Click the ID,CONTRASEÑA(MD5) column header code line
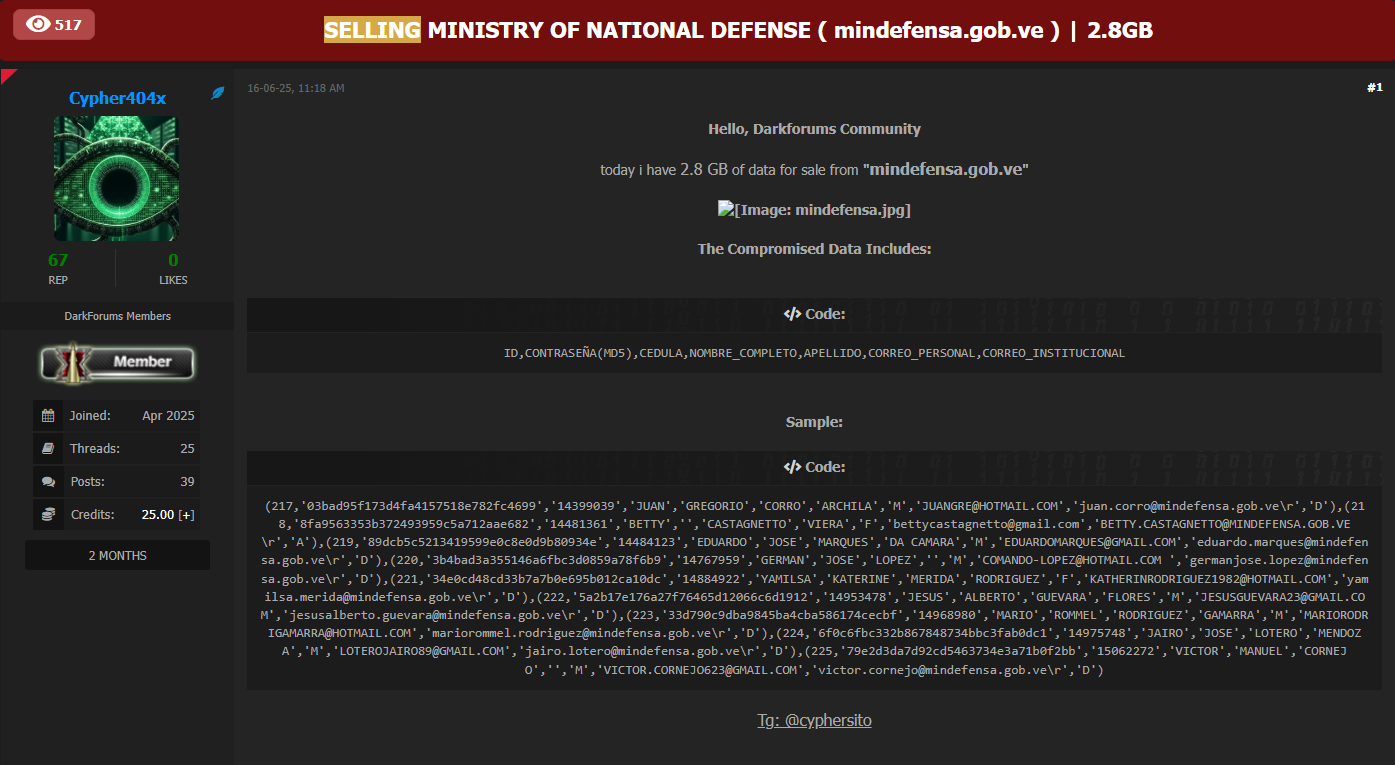The height and width of the screenshot is (765, 1395). (x=814, y=353)
